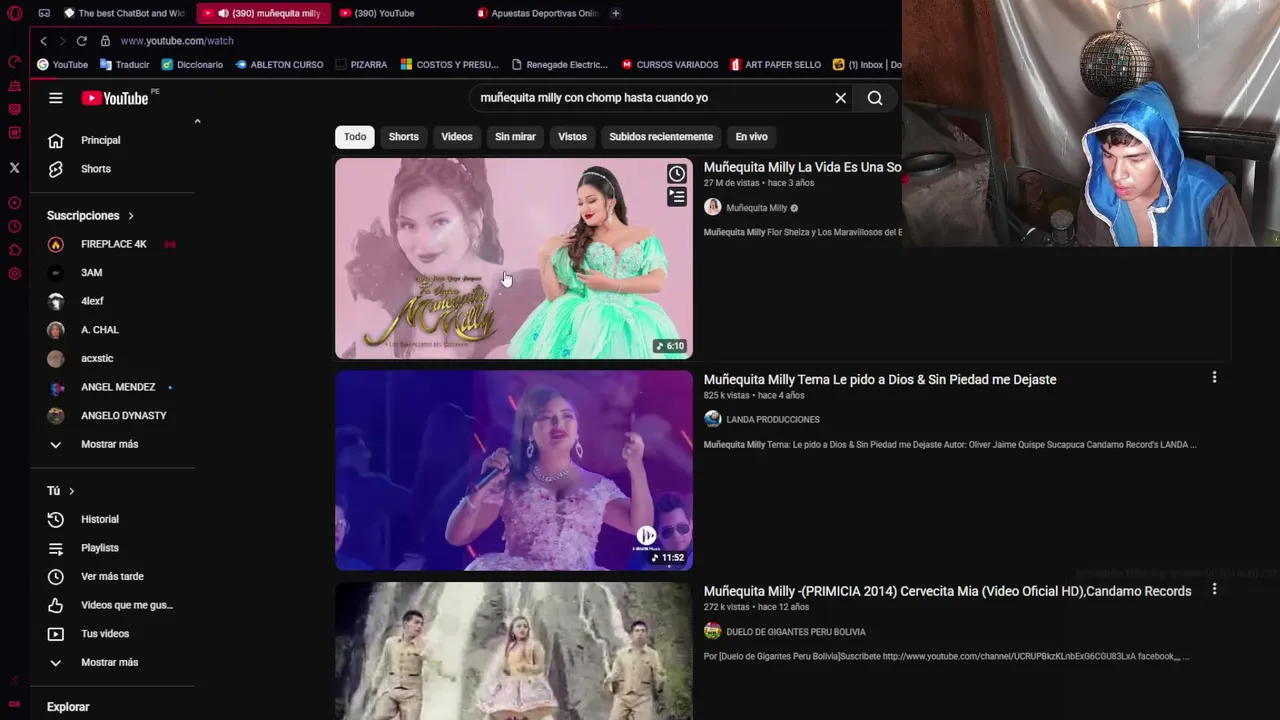
Task: Clear the search box with the X
Action: coord(841,98)
